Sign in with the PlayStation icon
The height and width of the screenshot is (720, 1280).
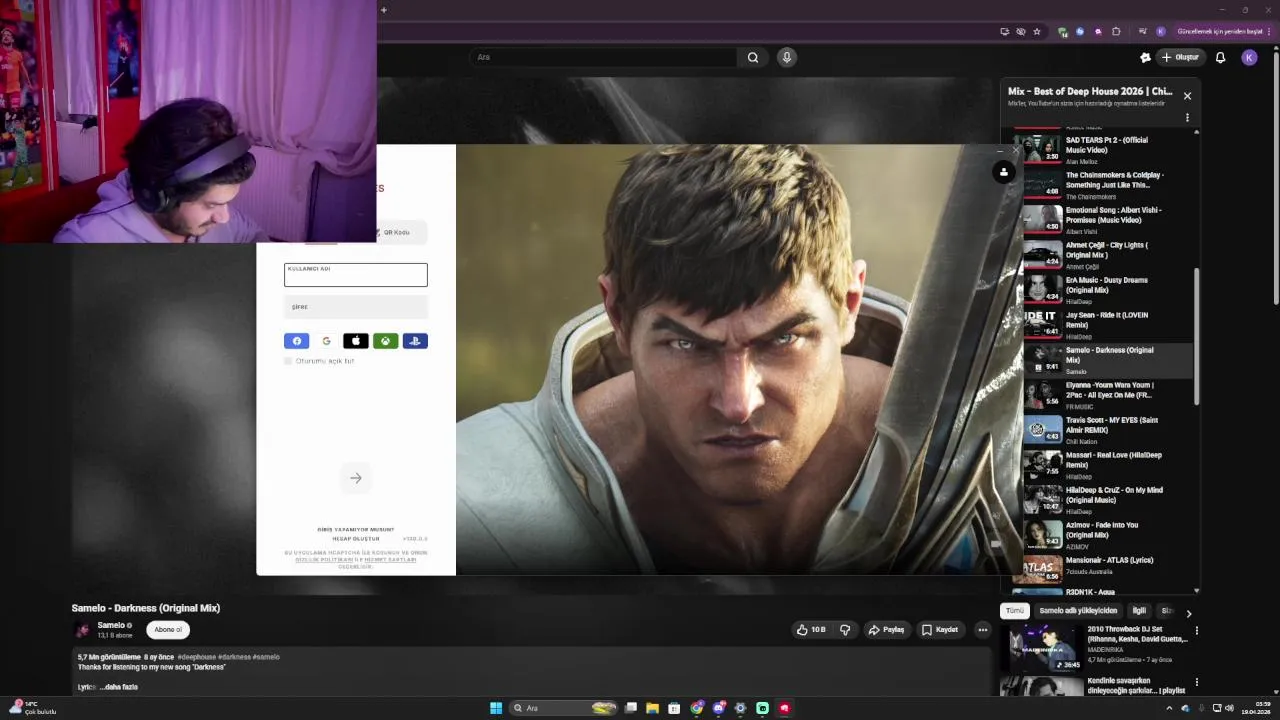[415, 341]
